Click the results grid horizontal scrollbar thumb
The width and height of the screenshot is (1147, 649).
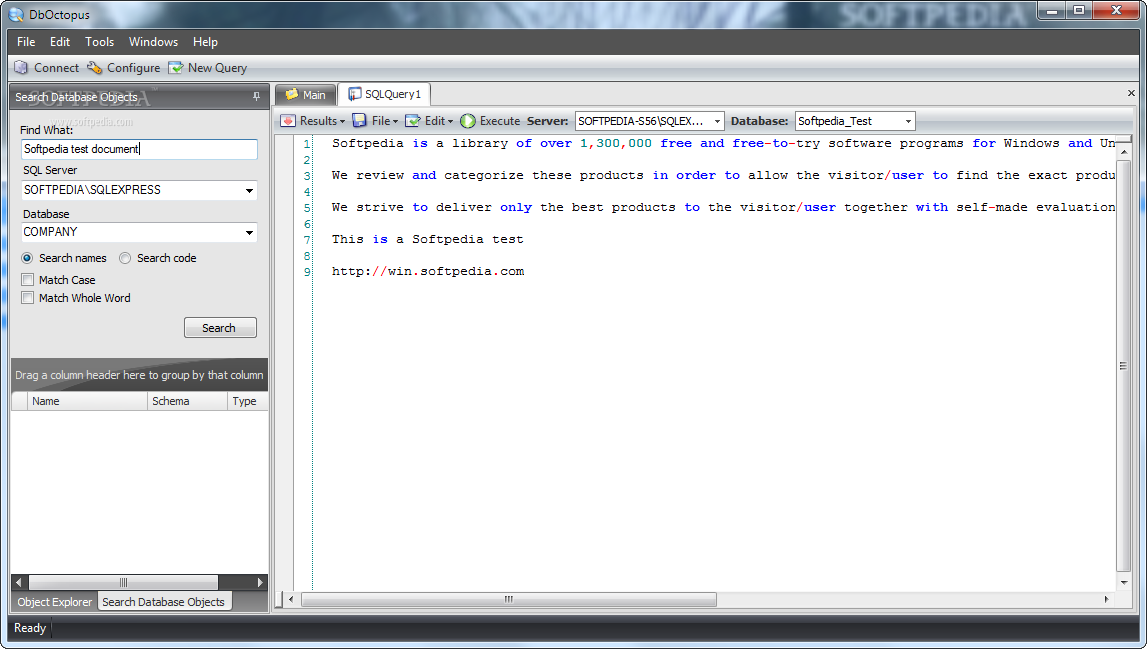click(123, 582)
